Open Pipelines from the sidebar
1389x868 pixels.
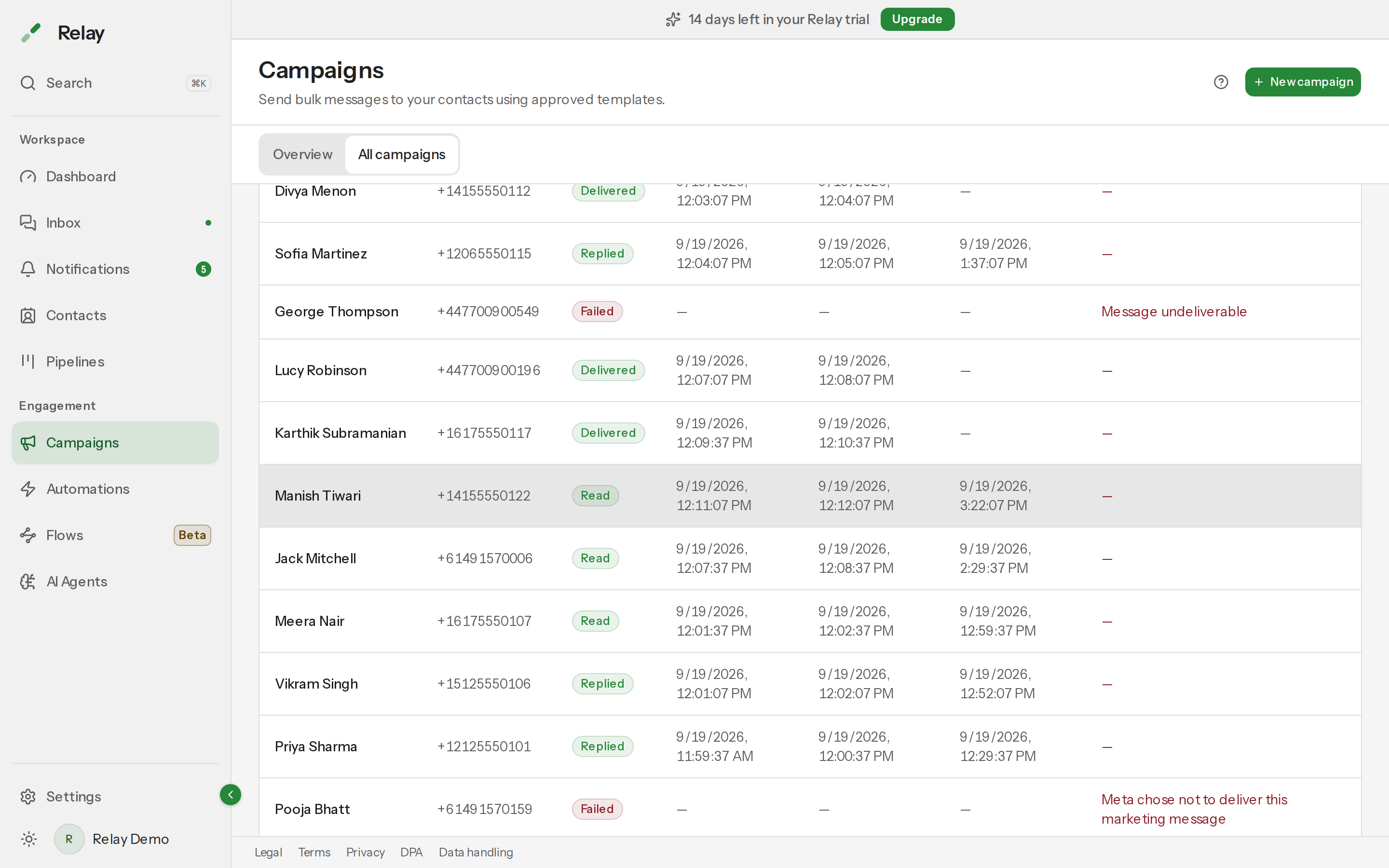pos(115,361)
